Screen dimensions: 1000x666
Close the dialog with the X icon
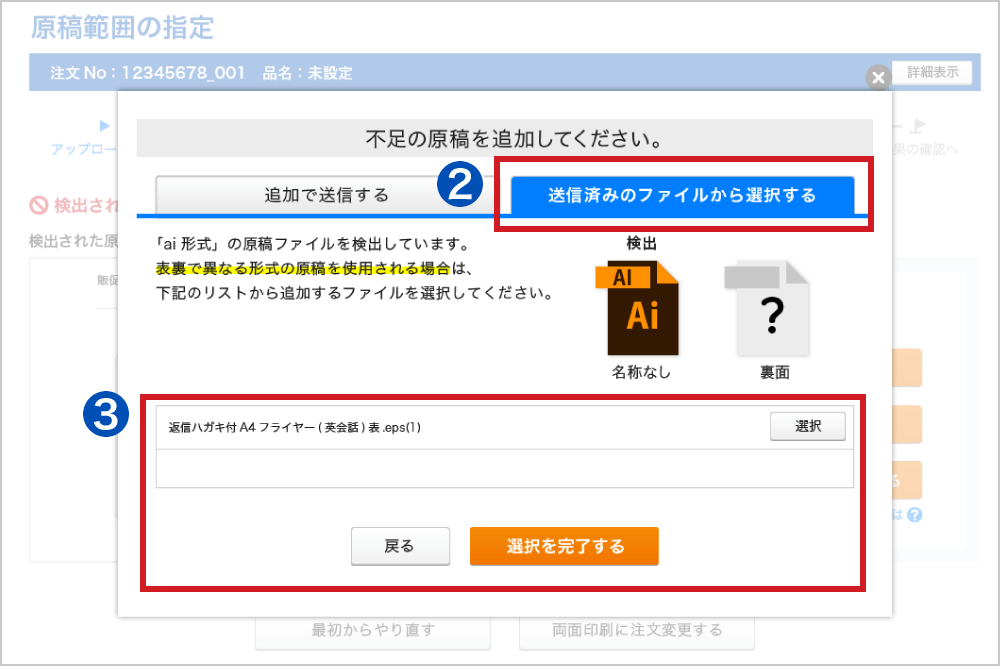[x=877, y=78]
